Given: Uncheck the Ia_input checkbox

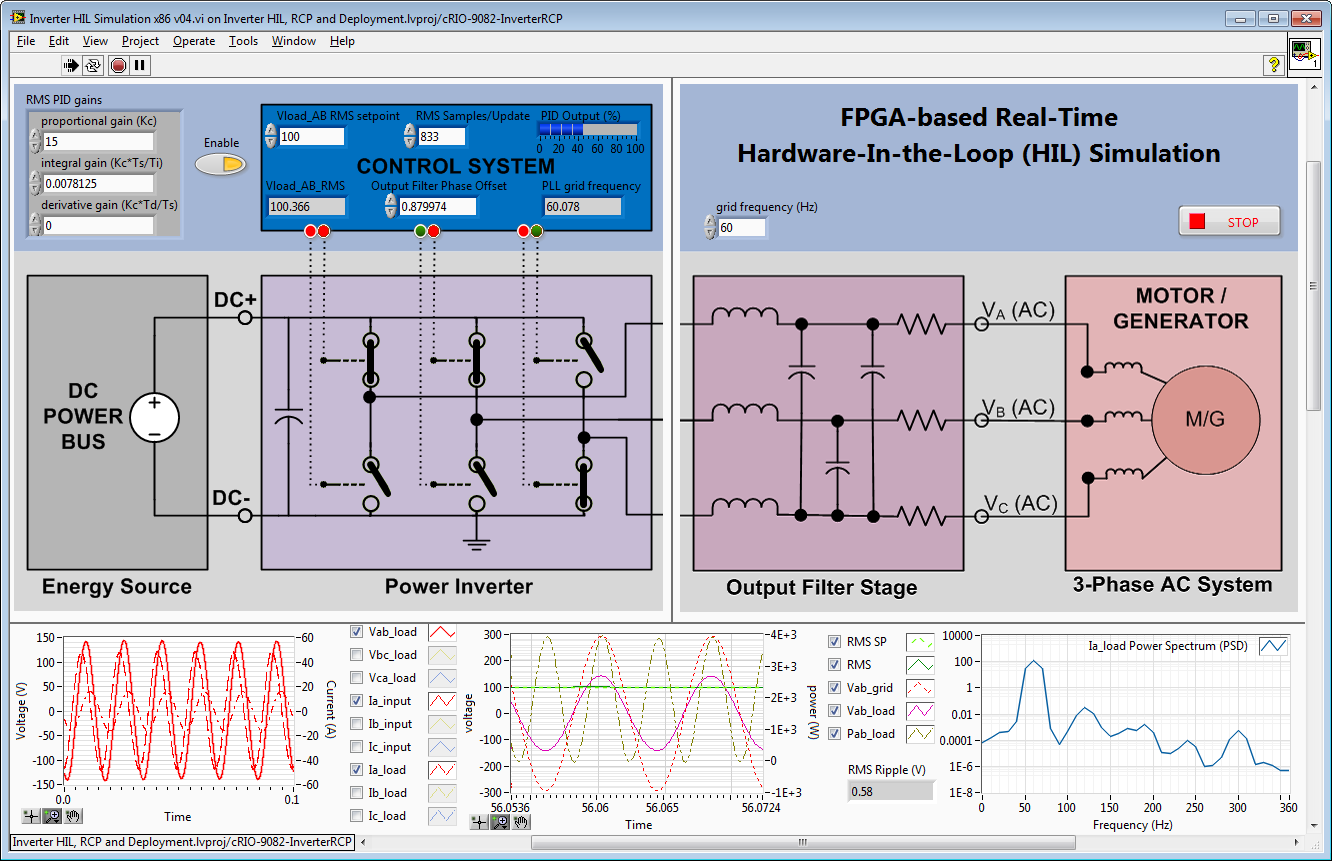Looking at the screenshot, I should tap(357, 701).
